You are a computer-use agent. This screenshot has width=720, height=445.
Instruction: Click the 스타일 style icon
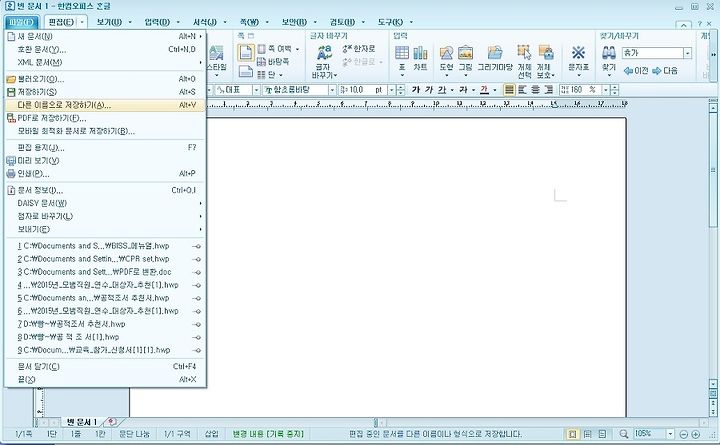click(216, 53)
